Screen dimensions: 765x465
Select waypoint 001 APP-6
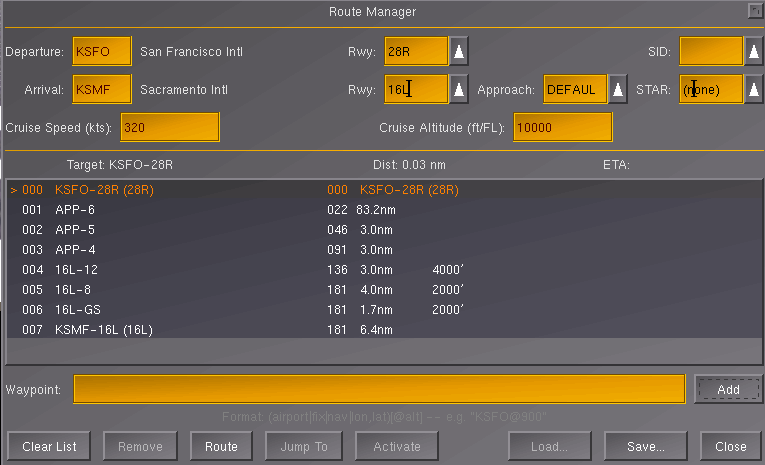click(384, 210)
